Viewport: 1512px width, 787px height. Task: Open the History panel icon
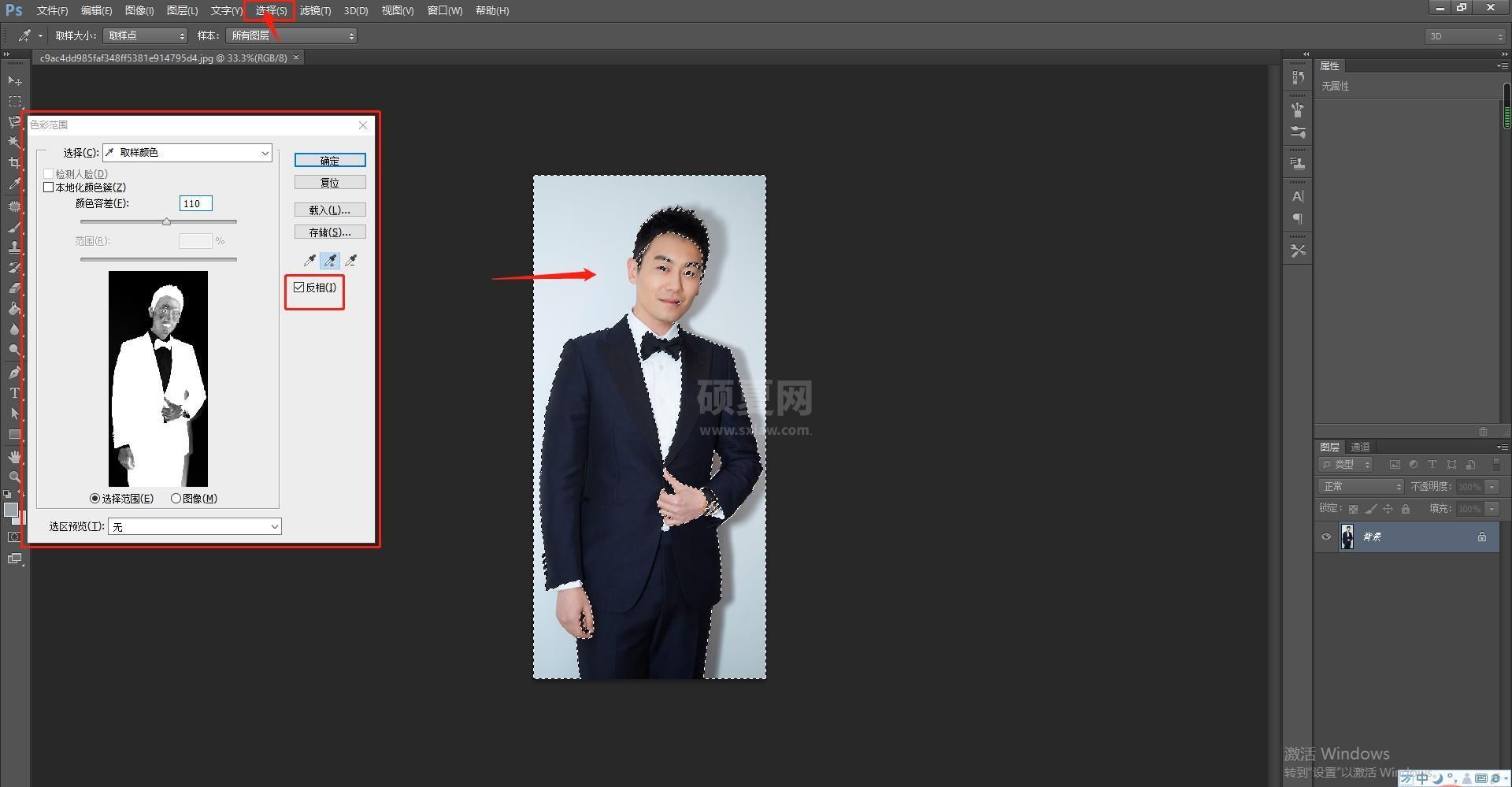click(1298, 77)
